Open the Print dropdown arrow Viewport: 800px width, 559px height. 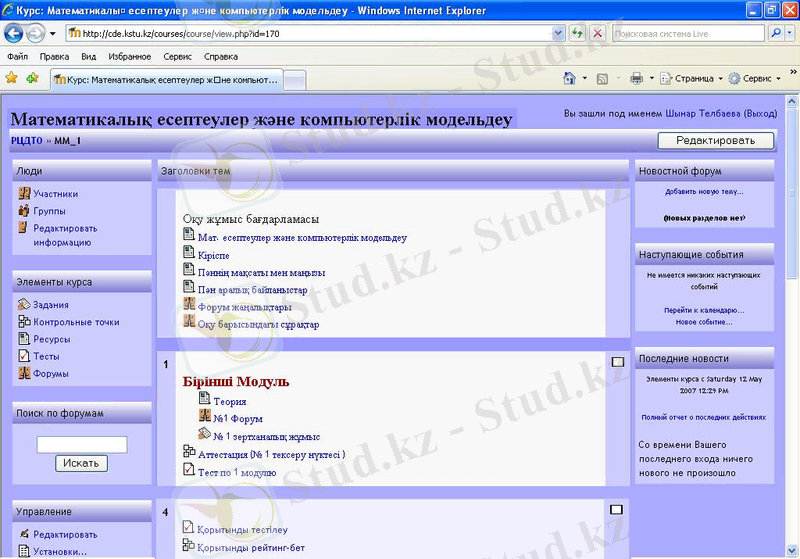coord(652,79)
